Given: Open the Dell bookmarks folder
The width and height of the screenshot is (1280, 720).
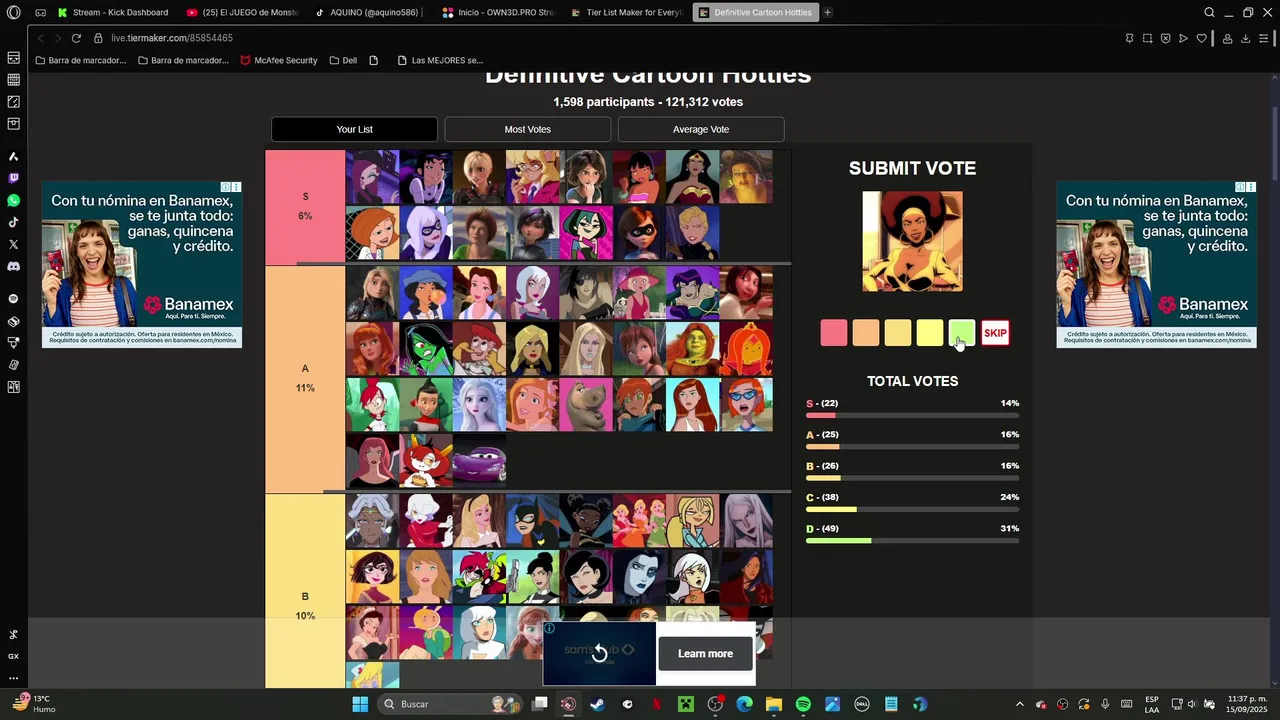Looking at the screenshot, I should pyautogui.click(x=343, y=60).
